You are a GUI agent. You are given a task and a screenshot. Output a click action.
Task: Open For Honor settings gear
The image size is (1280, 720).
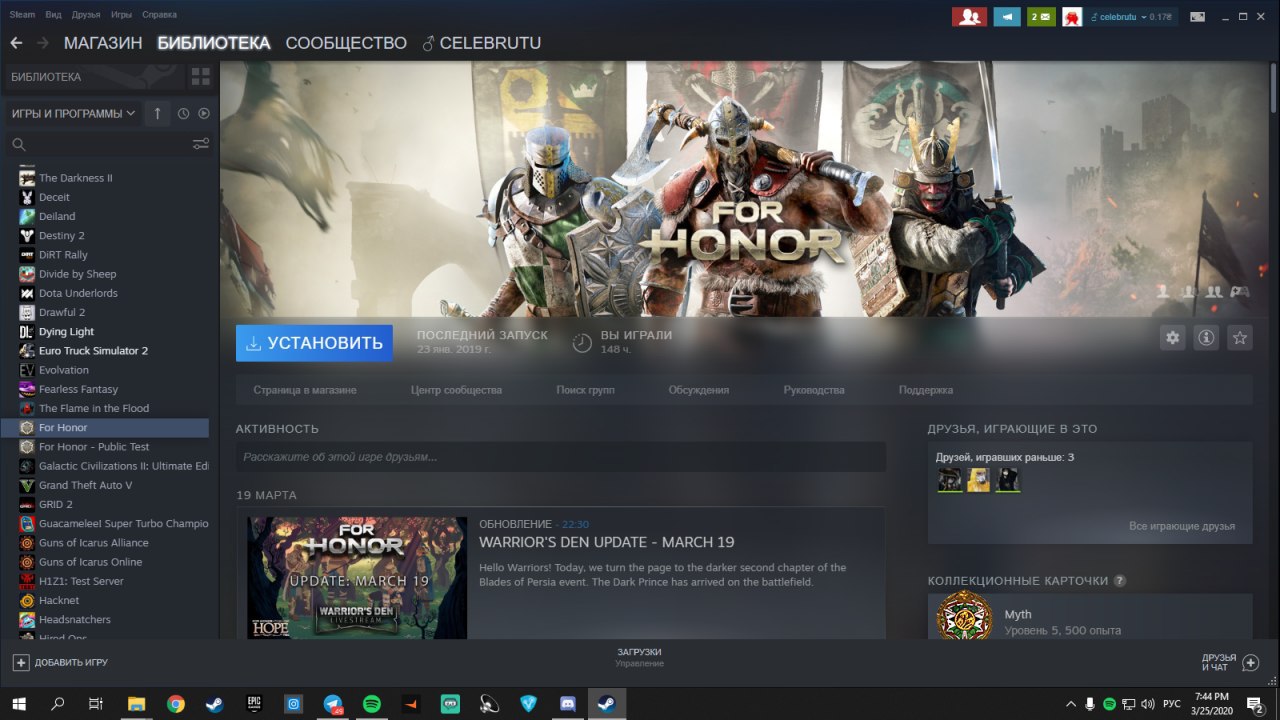1173,338
